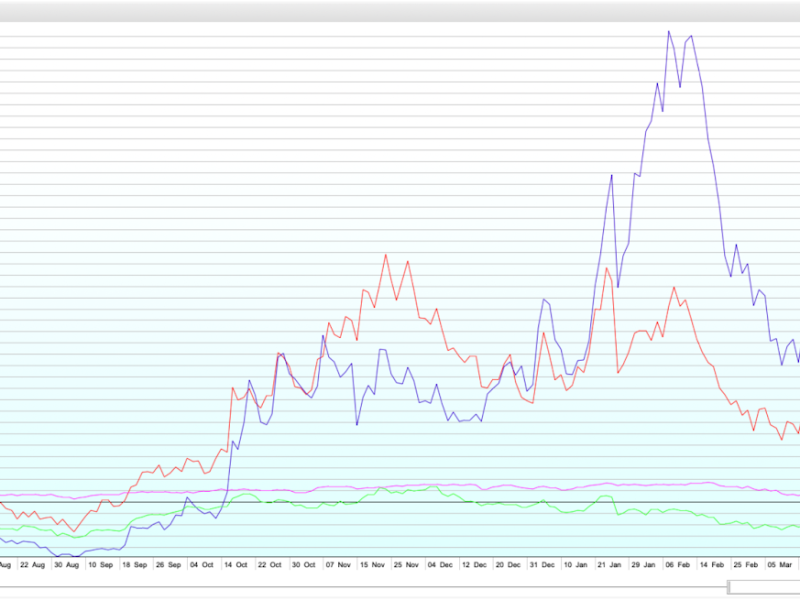
Task: Select the "15 Nov" date label
Action: [372, 565]
